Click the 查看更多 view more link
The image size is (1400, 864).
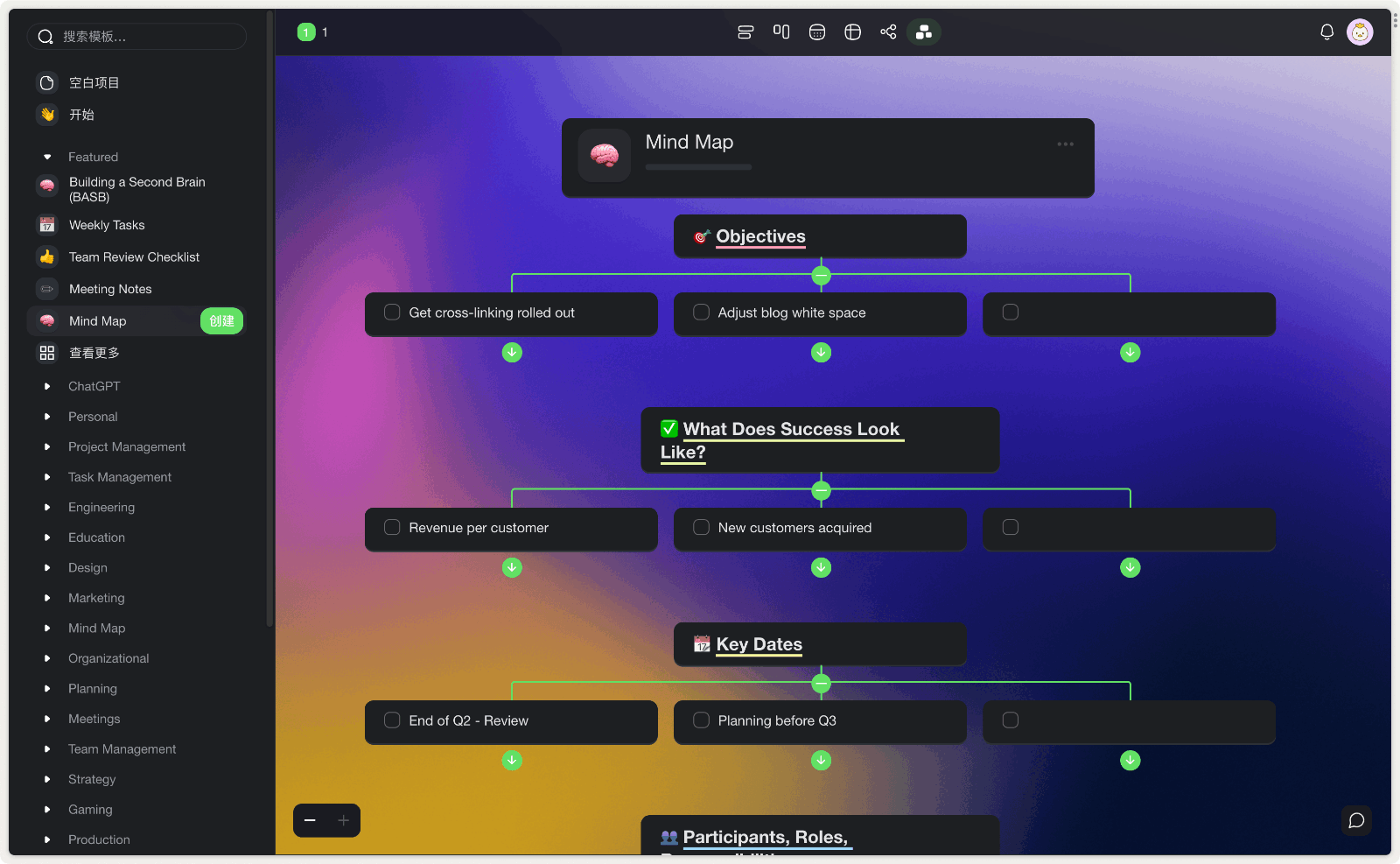point(94,353)
